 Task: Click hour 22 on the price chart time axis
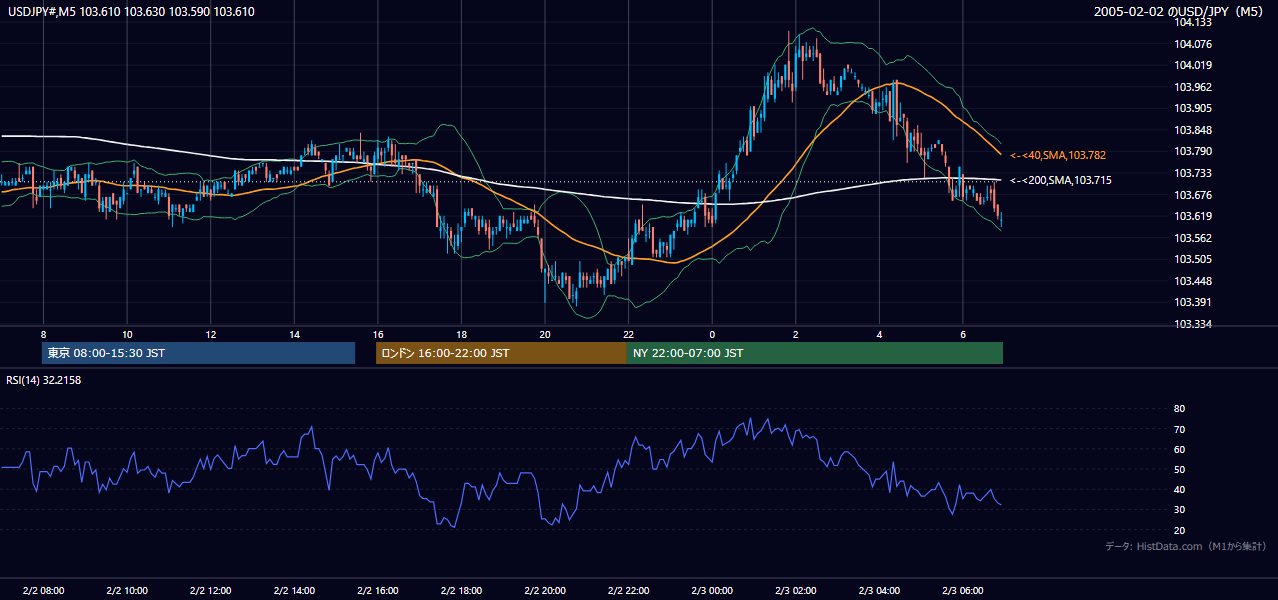coord(628,334)
